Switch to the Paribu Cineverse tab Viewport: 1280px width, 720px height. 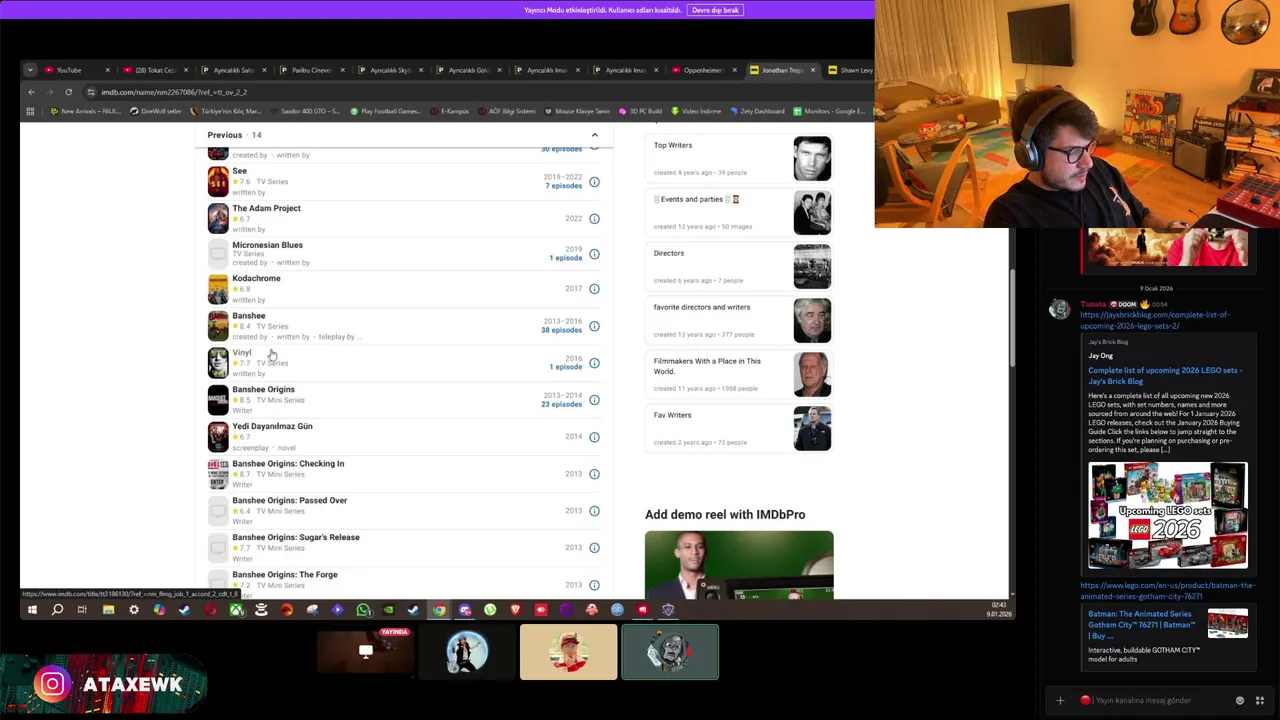pos(310,70)
